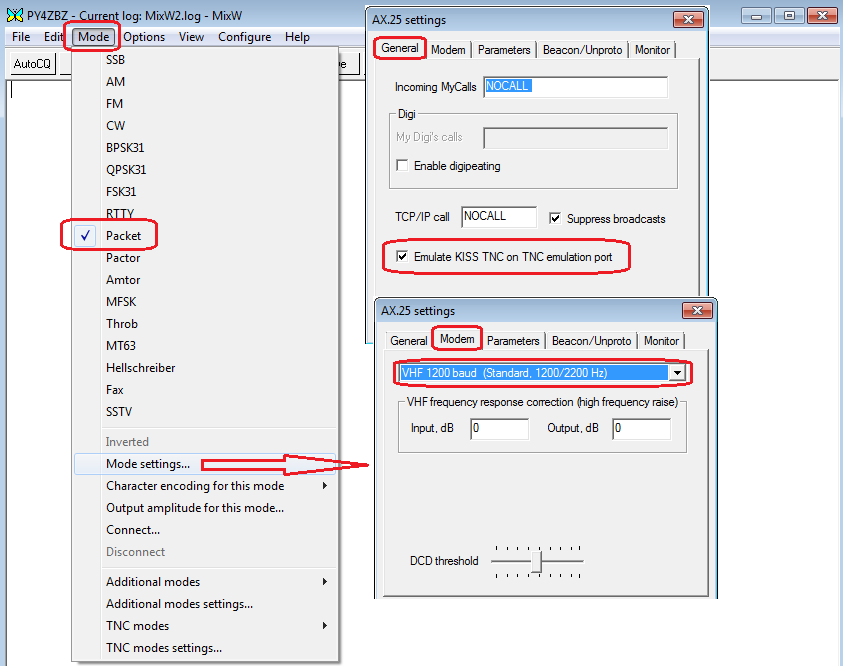This screenshot has width=843, height=666.
Task: Click the Incoming MyCalls input field
Action: [x=575, y=87]
